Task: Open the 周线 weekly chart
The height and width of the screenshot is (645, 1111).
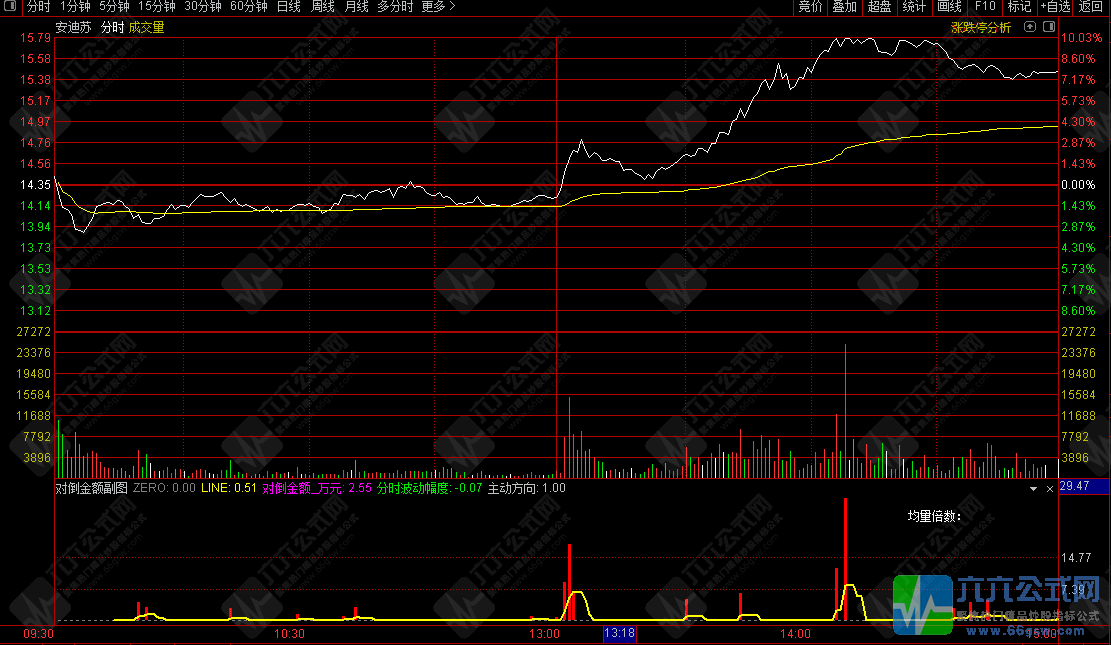Action: coord(323,7)
